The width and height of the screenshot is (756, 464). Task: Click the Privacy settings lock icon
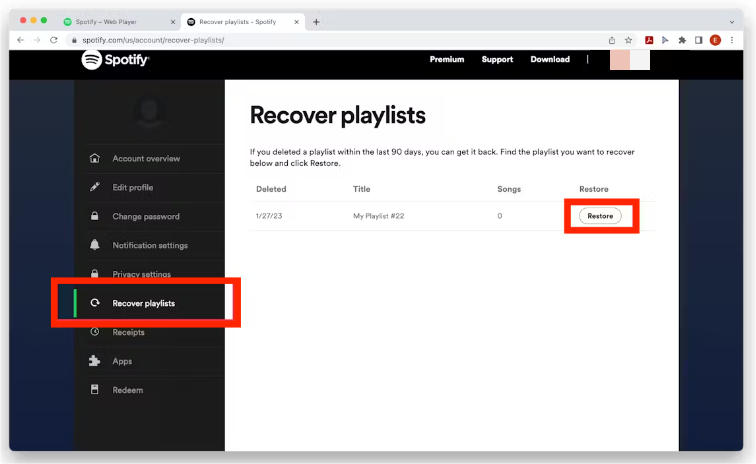[94, 273]
